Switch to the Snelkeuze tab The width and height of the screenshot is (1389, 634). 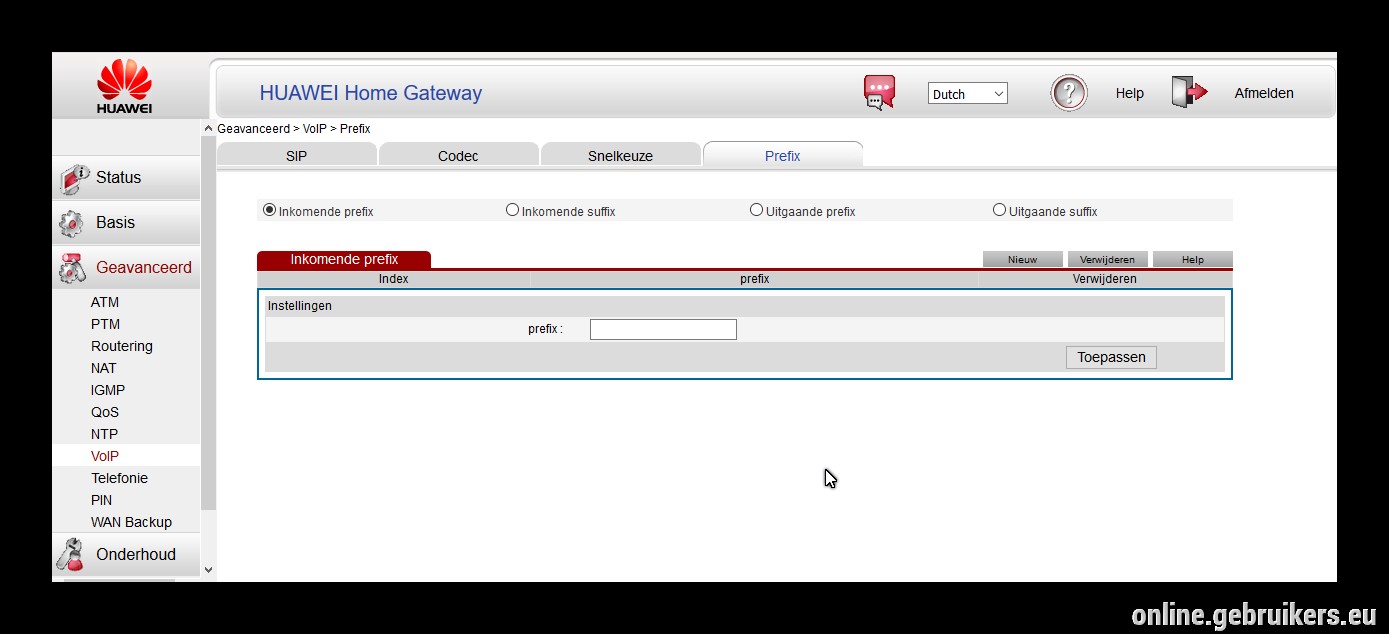pyautogui.click(x=620, y=156)
